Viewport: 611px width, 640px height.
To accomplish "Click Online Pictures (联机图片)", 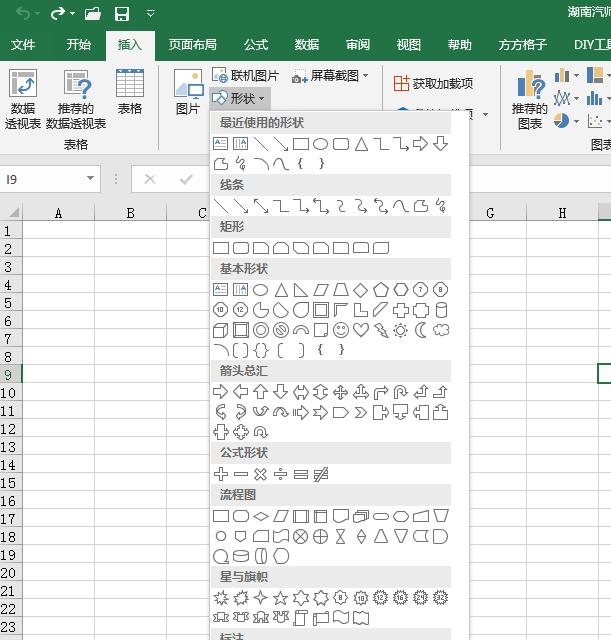I will 245,76.
